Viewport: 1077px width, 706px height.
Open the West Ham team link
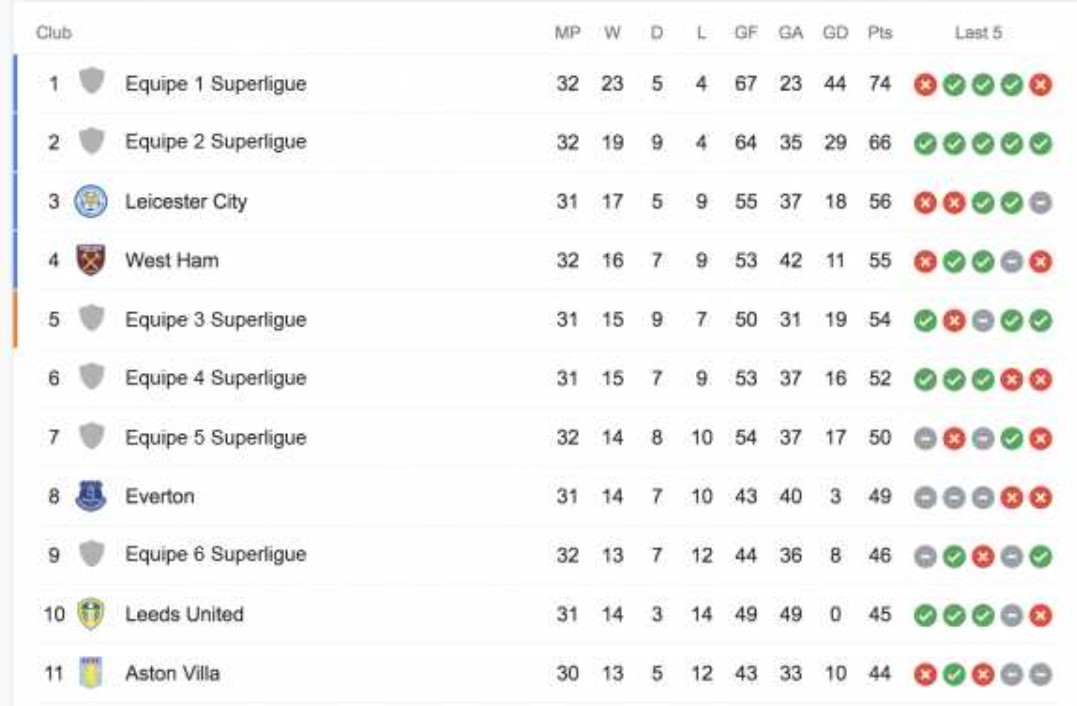pyautogui.click(x=172, y=260)
